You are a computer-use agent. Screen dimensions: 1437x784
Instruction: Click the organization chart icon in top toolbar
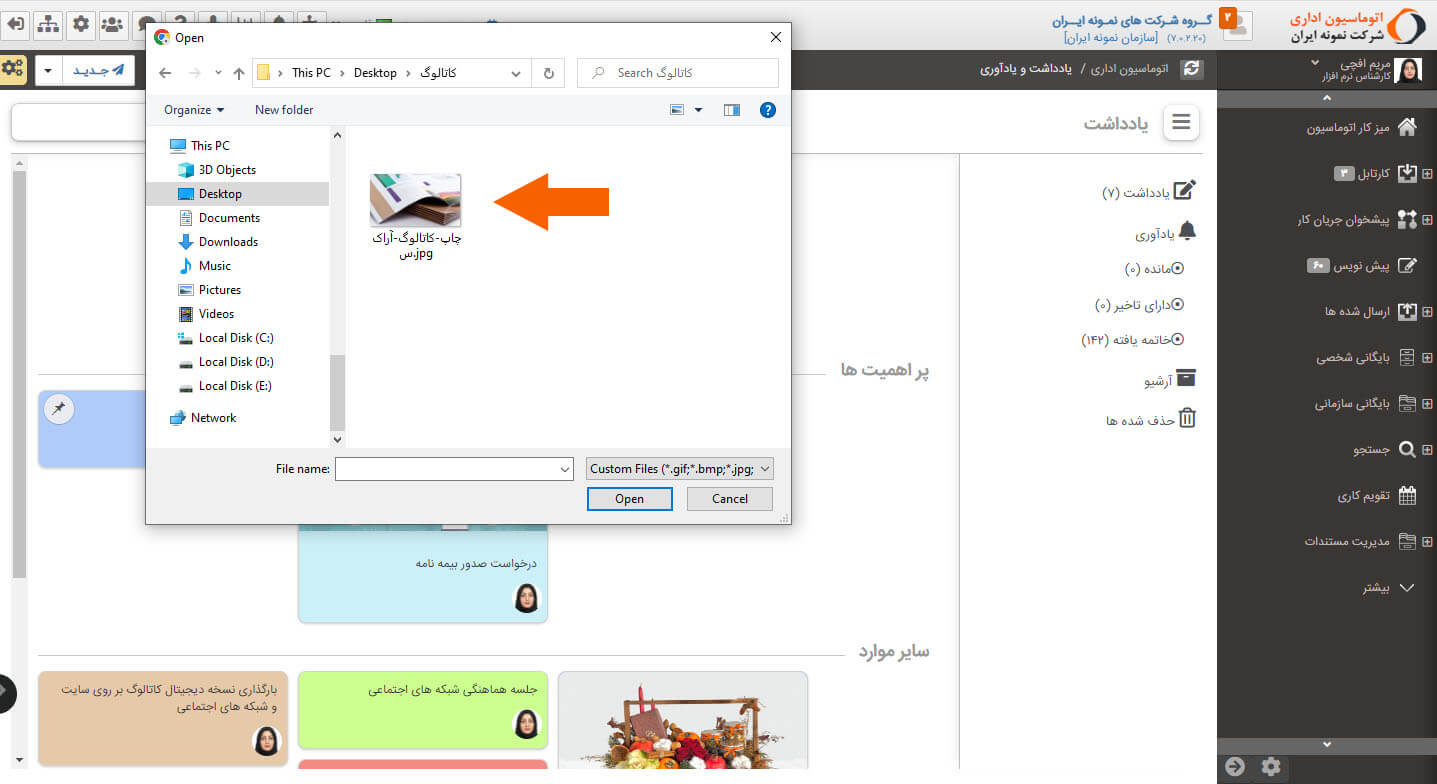pyautogui.click(x=47, y=24)
